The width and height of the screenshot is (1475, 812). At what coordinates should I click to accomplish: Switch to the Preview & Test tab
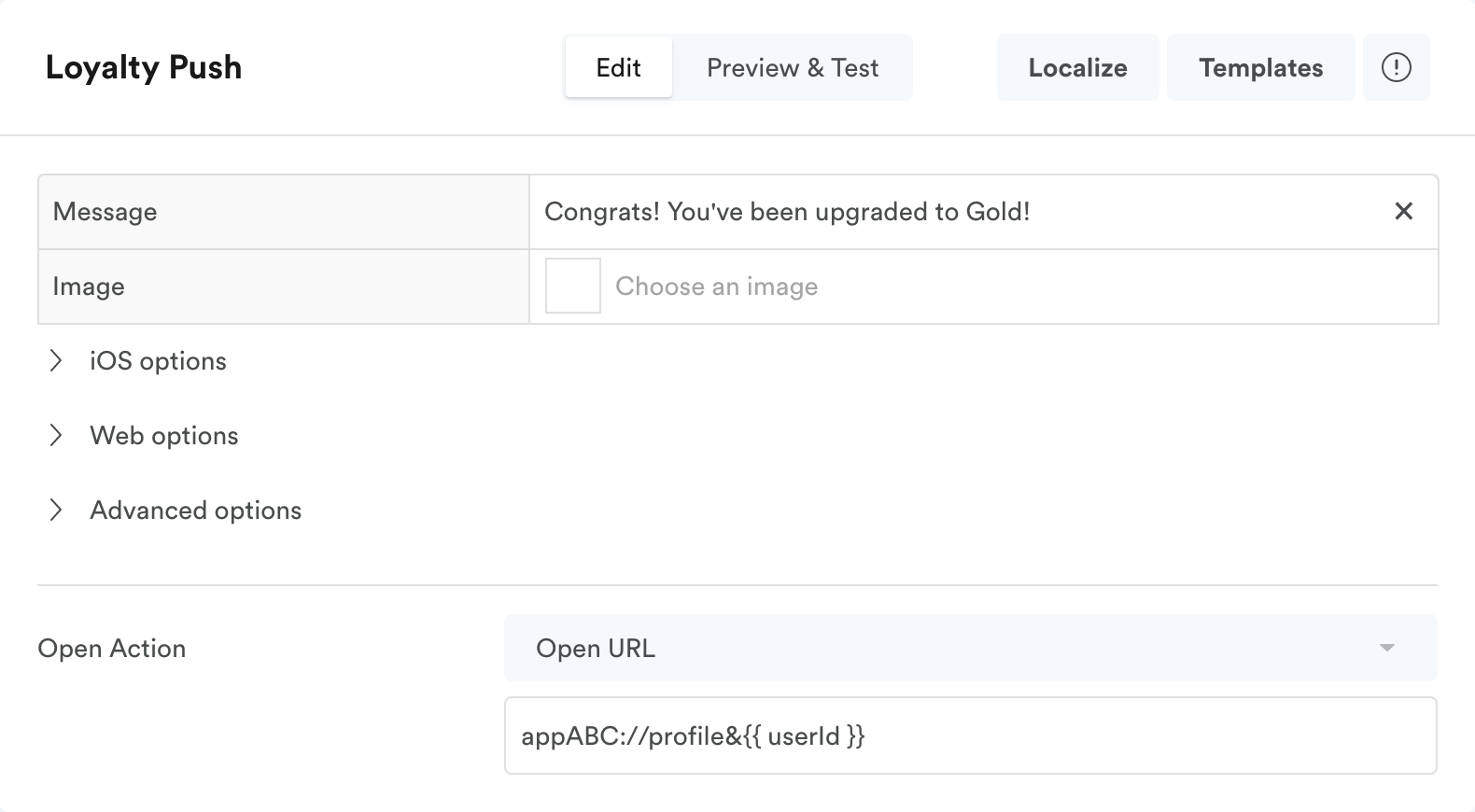[x=793, y=67]
